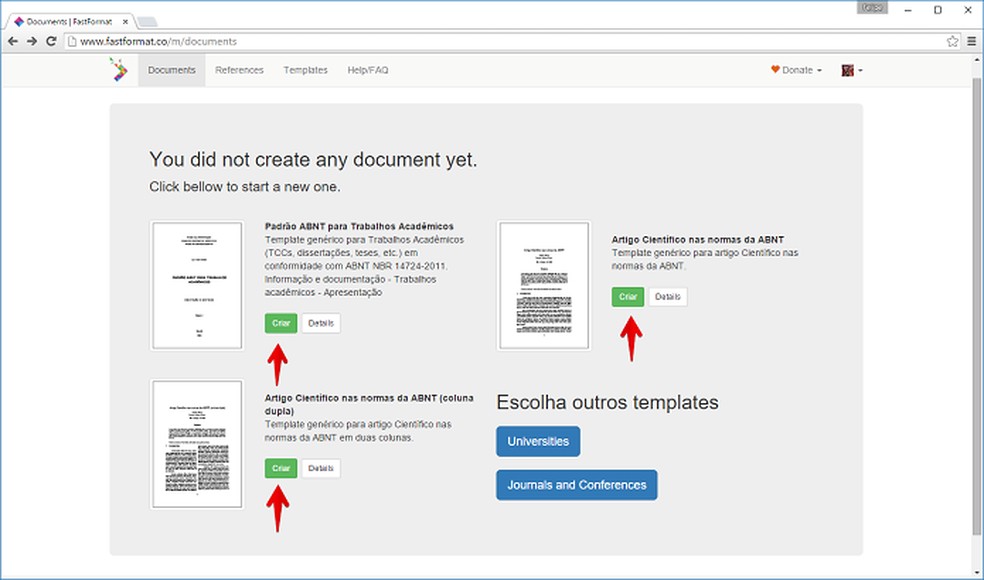984x580 pixels.
Task: Go to the References nav item
Action: (239, 70)
